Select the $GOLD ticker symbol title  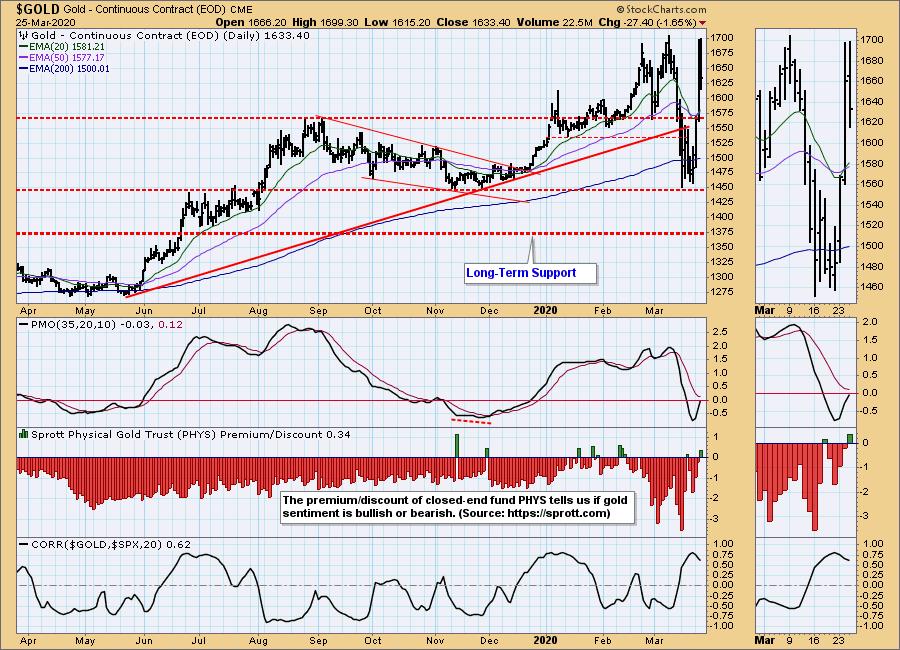[38, 9]
